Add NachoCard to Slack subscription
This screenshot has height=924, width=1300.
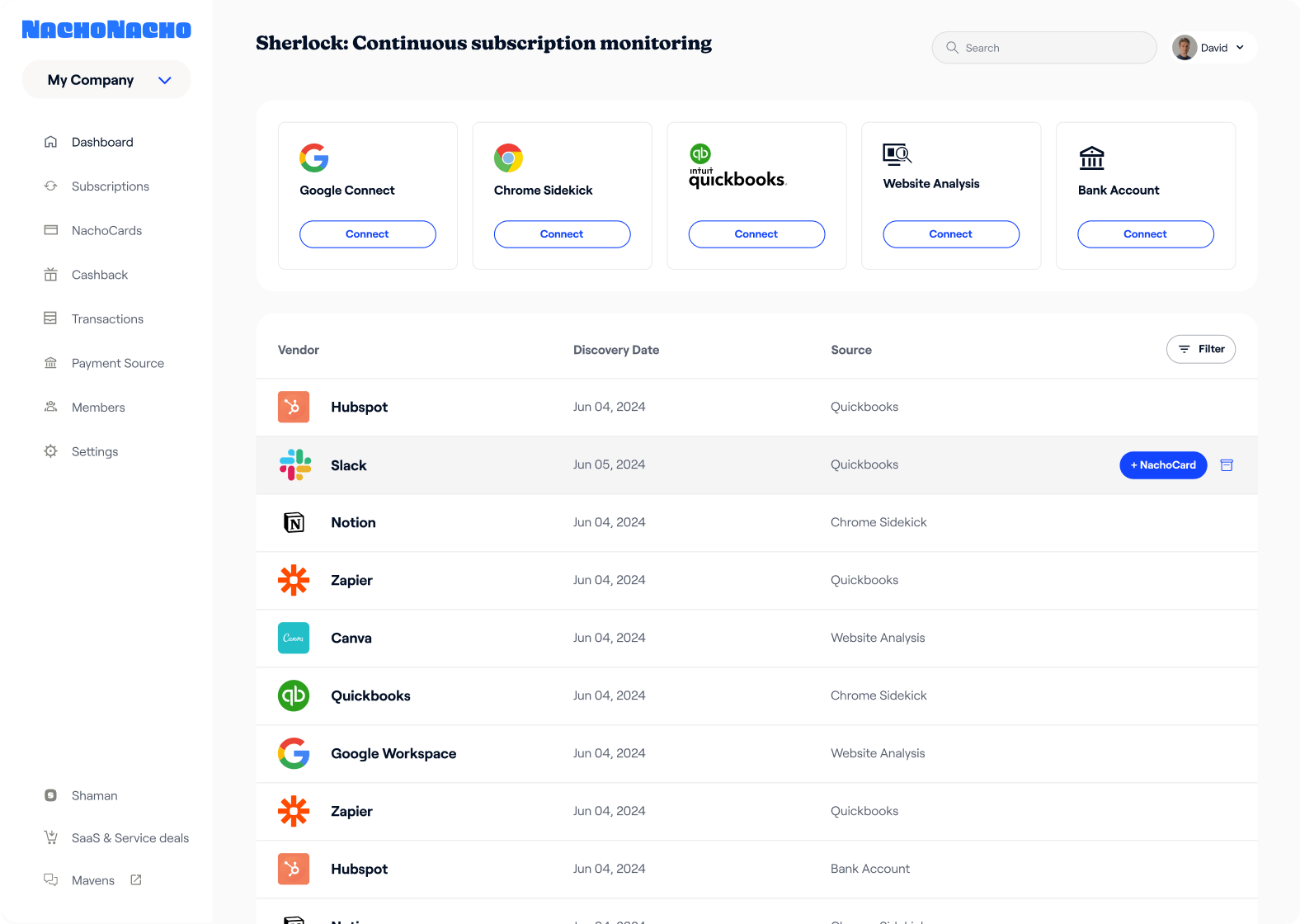pos(1162,465)
